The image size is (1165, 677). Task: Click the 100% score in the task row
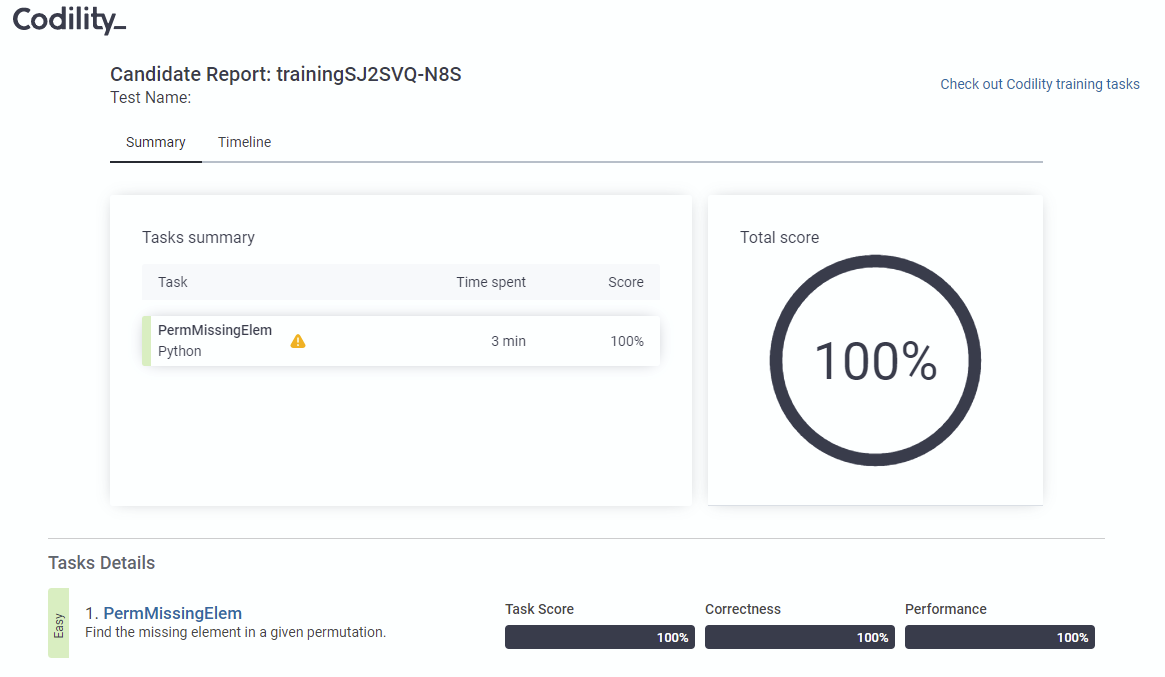(627, 341)
